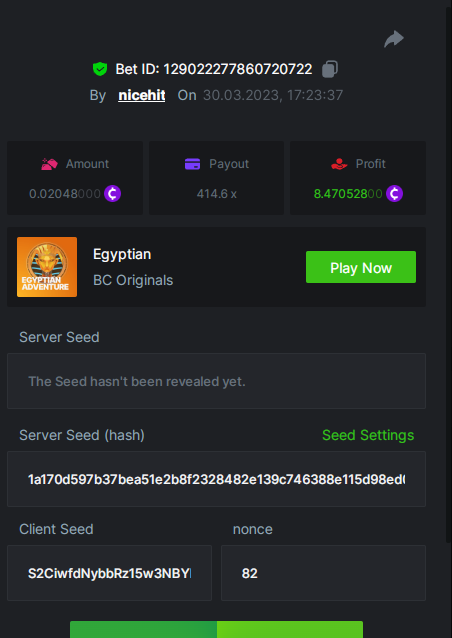Click the red Profit hand icon
The width and height of the screenshot is (452, 638).
[339, 164]
